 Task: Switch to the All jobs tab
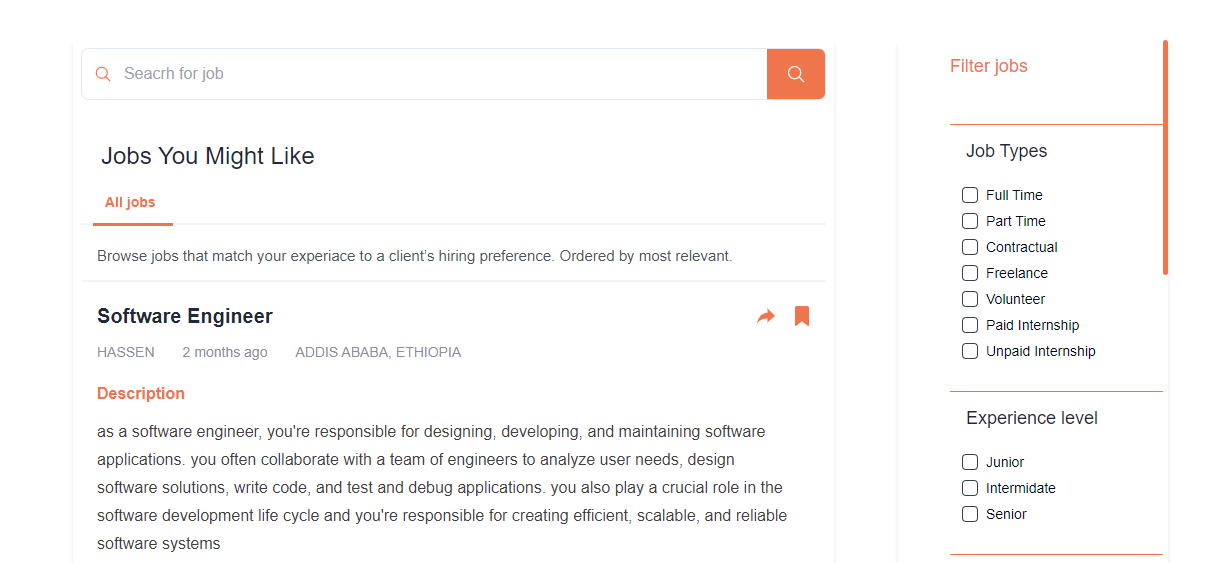point(130,203)
